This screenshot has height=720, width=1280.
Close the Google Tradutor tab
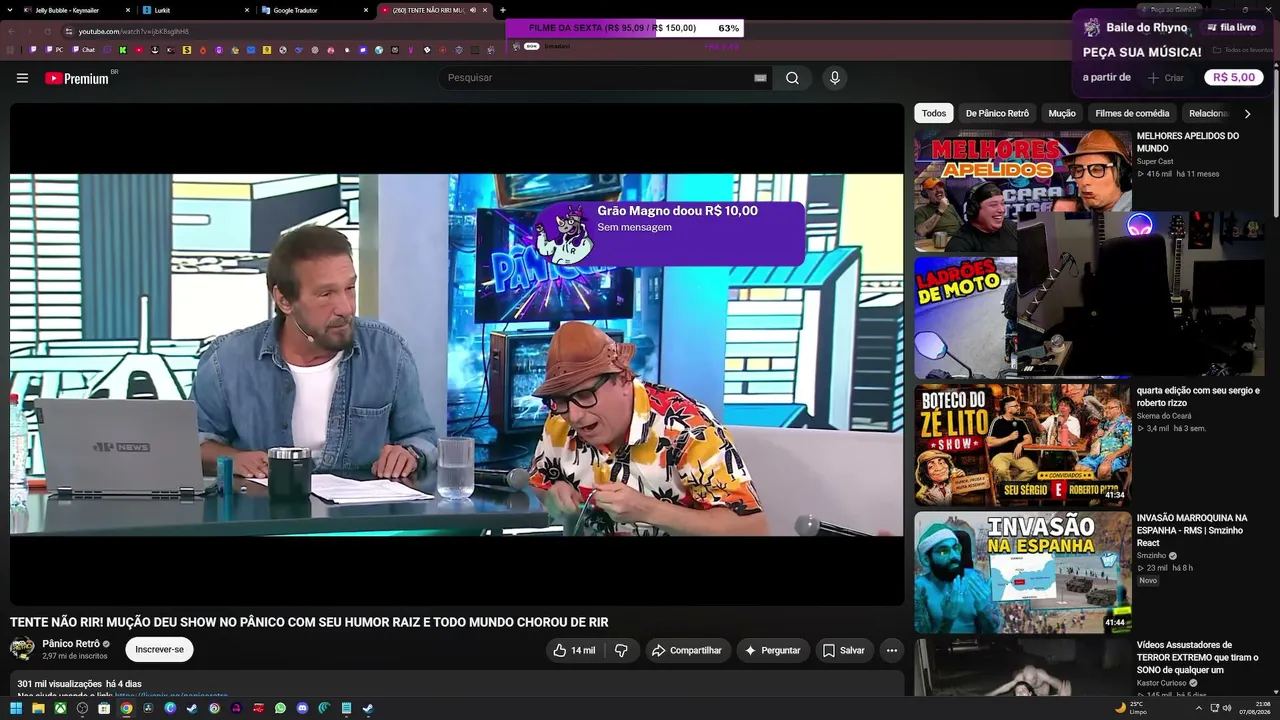pos(366,10)
